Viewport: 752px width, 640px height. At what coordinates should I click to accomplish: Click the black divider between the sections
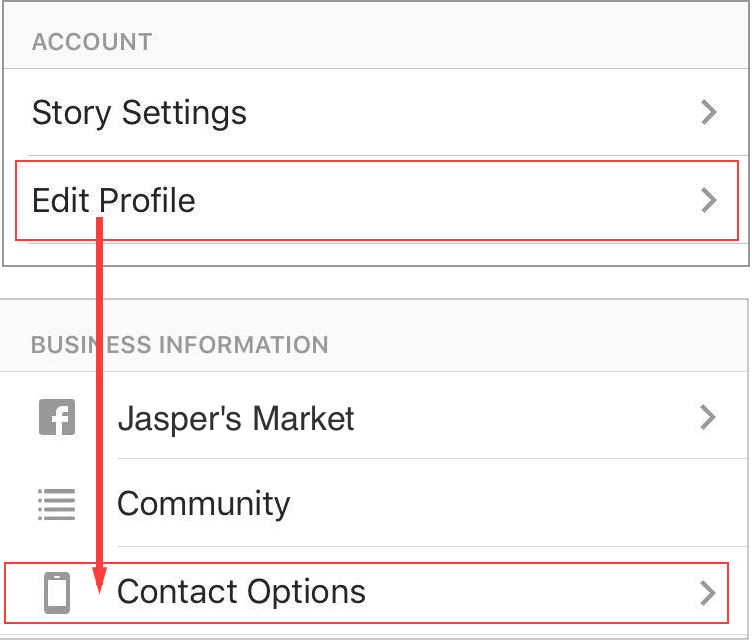[376, 282]
